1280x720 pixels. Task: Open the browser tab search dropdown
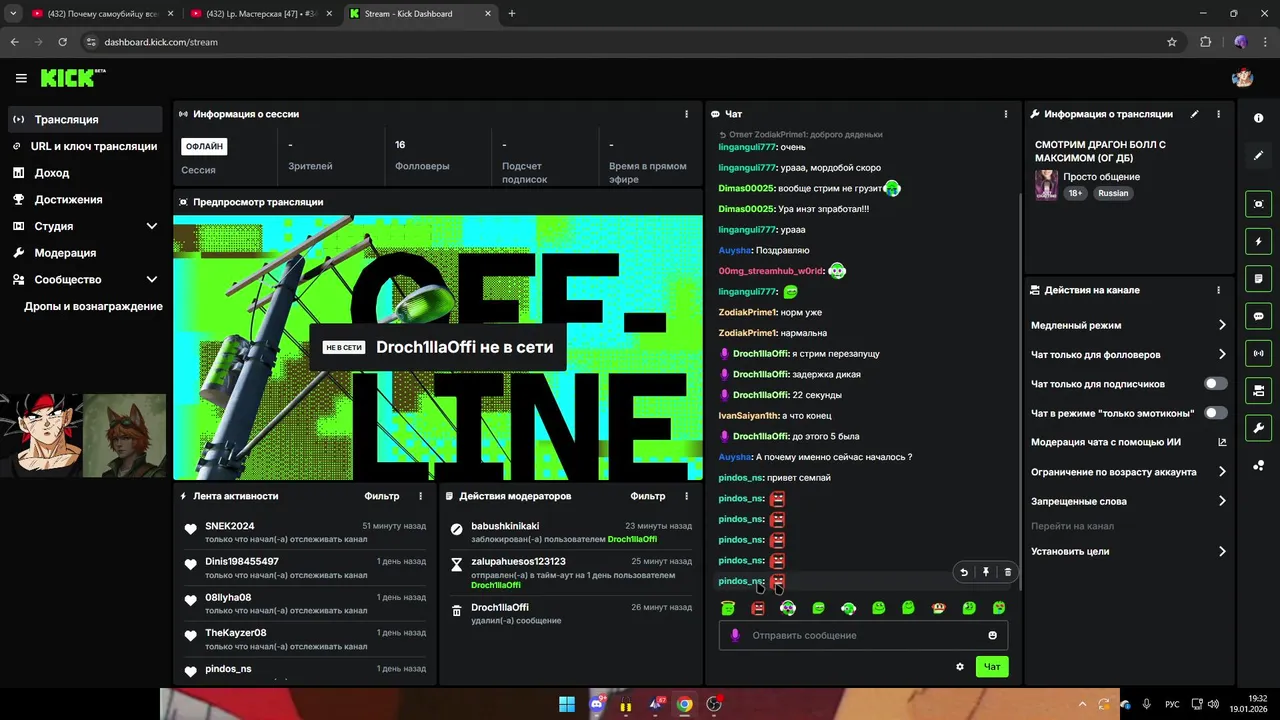point(13,14)
